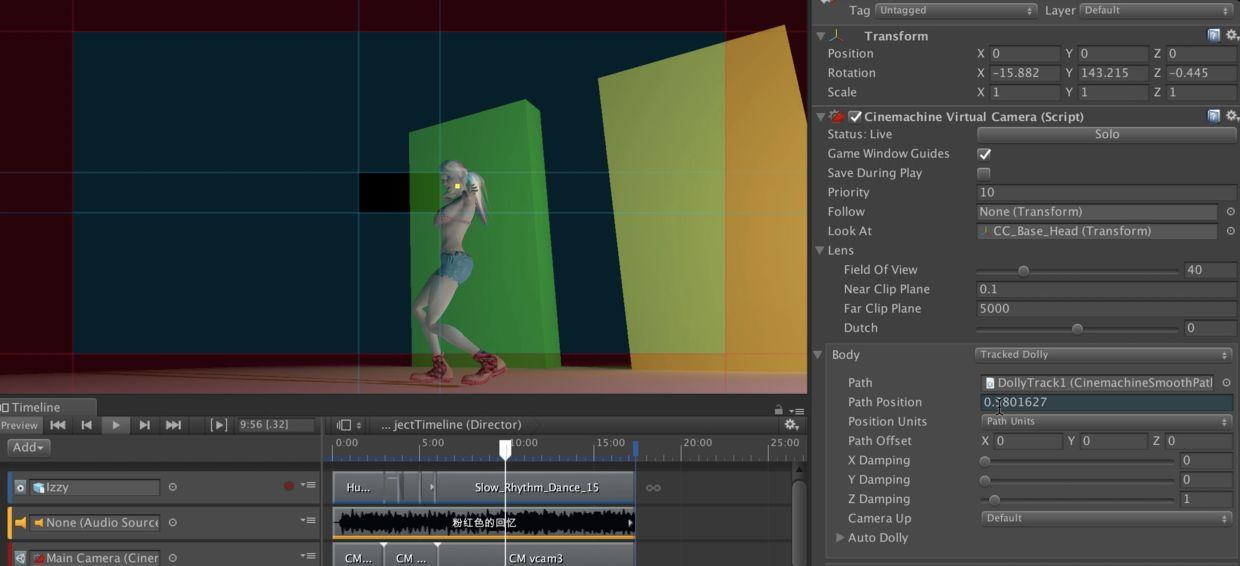Jump to the Timeline start
The width and height of the screenshot is (1240, 566).
point(58,425)
